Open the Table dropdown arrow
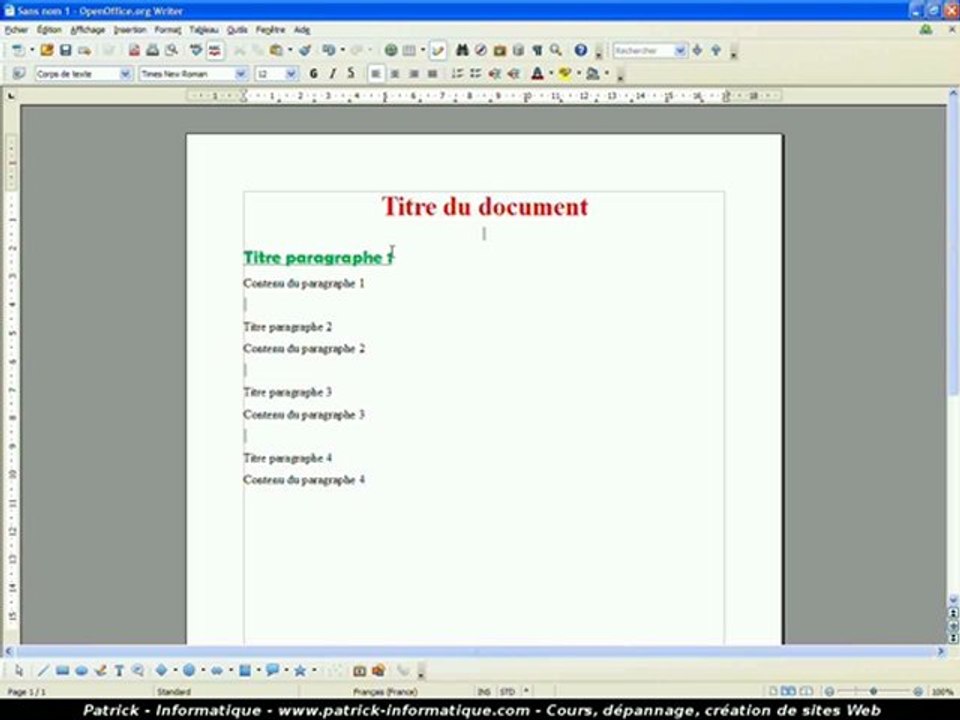Viewport: 960px width, 720px height. point(423,50)
